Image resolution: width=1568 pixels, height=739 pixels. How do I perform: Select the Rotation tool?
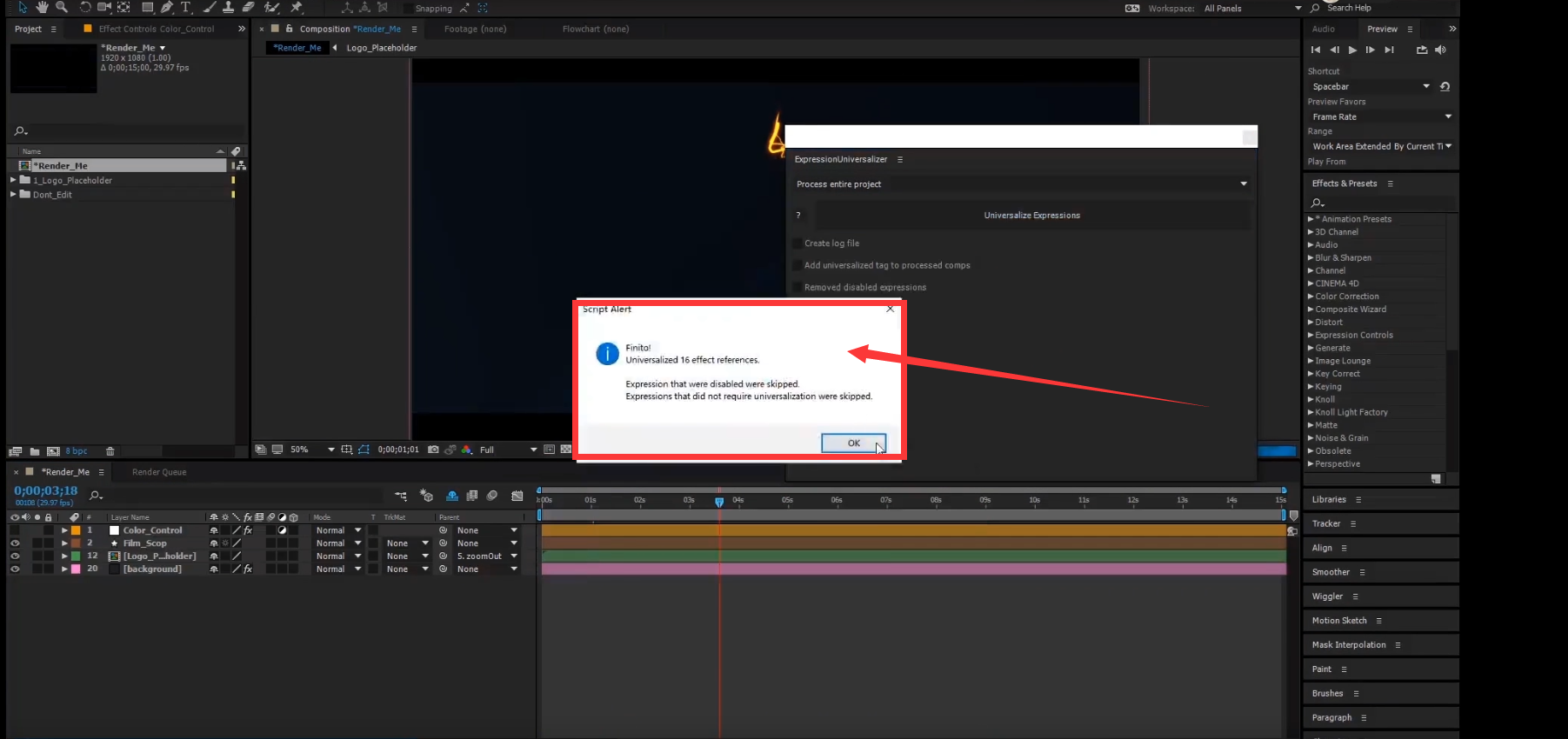(x=85, y=7)
